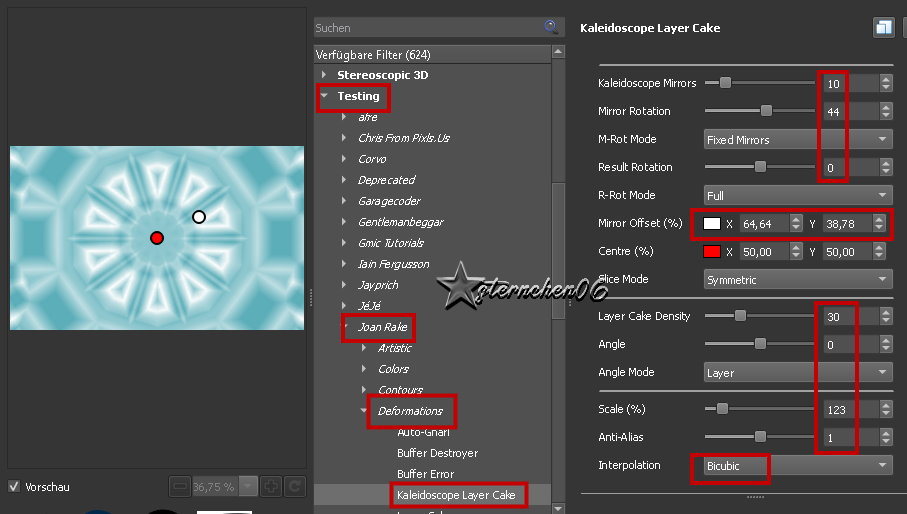Select the Buffer Destroyer filter
The image size is (907, 514).
coord(437,453)
